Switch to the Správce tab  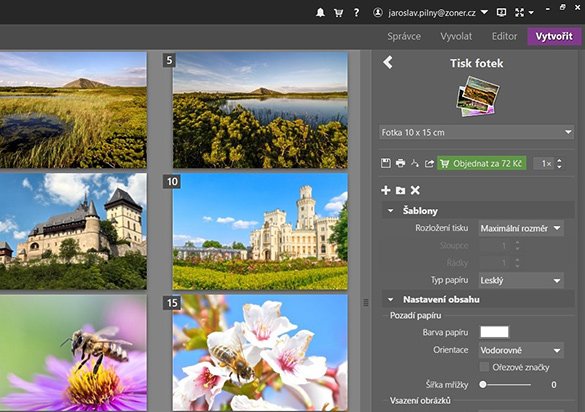tap(404, 36)
